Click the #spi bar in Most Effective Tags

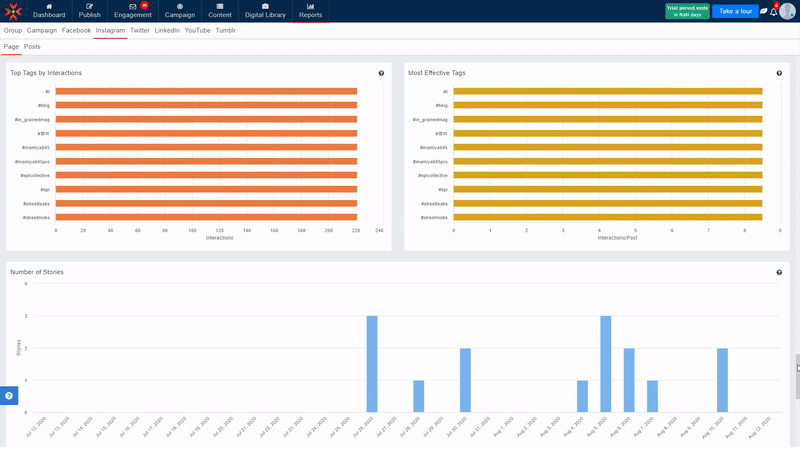[x=608, y=189]
